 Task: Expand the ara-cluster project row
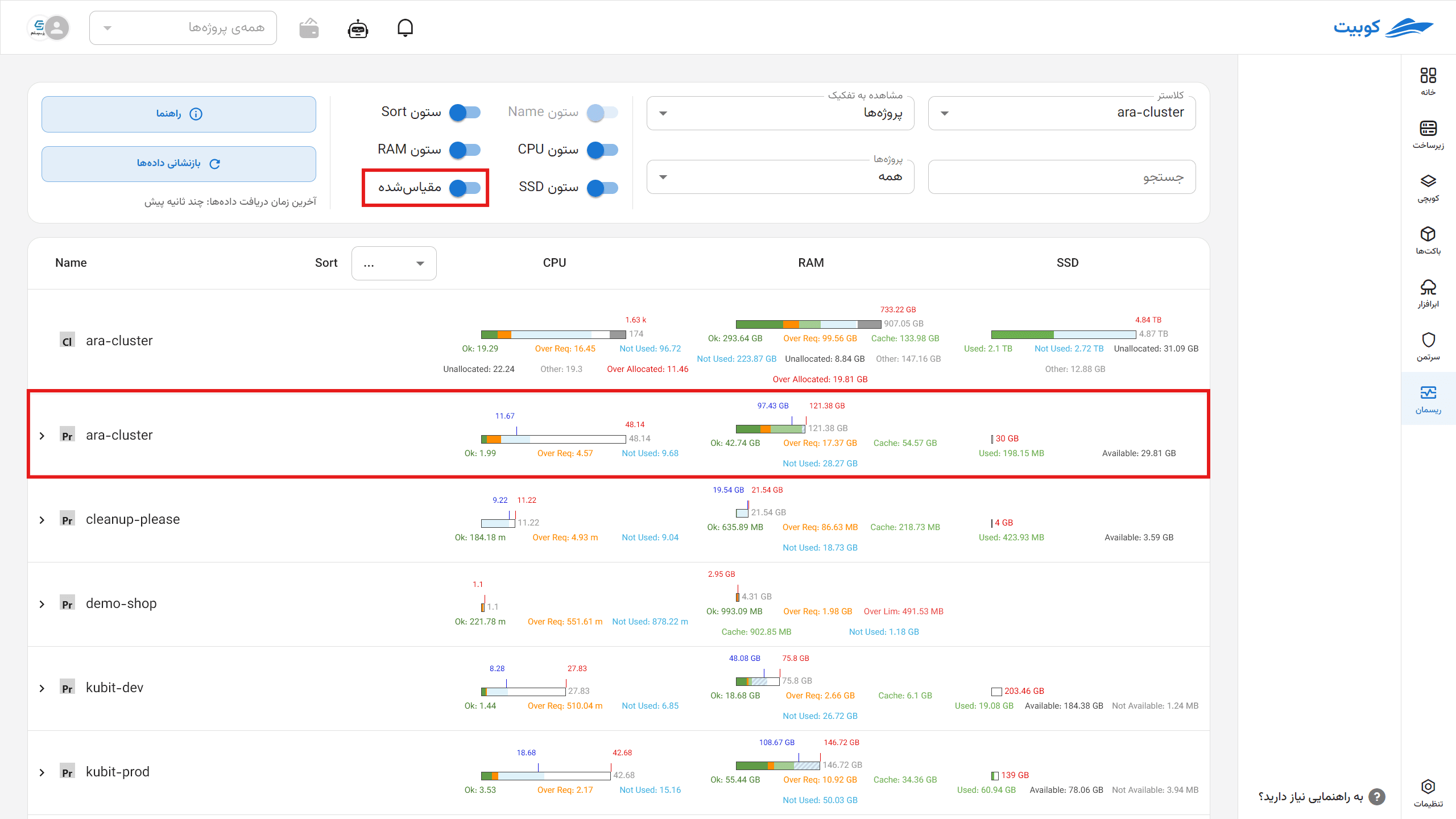click(42, 436)
